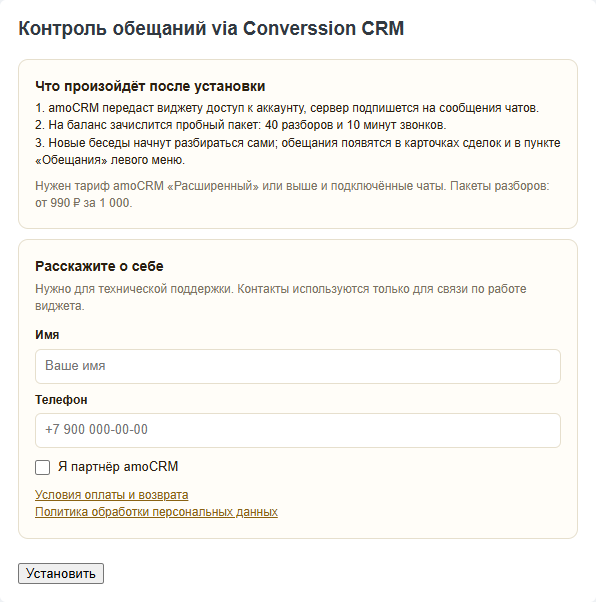The height and width of the screenshot is (602, 596).
Task: Tick the "Я партнёр amoCRM" checkbox
Action: (42, 467)
